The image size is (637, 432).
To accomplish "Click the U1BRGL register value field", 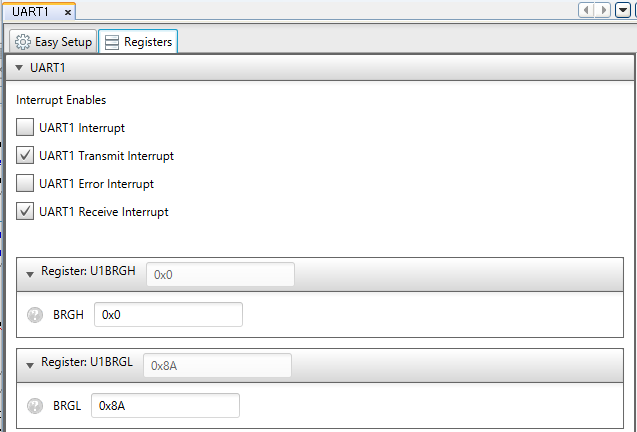I will click(217, 366).
